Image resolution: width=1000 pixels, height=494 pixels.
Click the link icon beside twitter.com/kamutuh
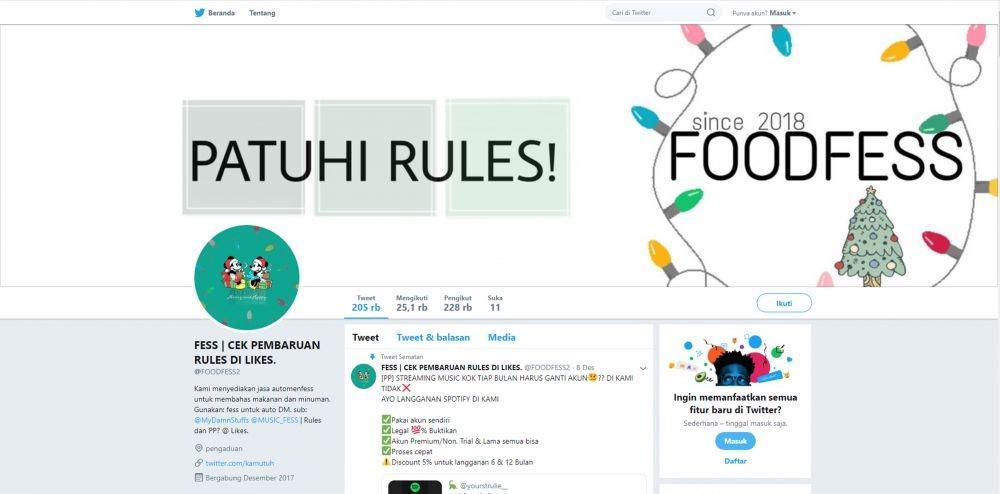198,463
